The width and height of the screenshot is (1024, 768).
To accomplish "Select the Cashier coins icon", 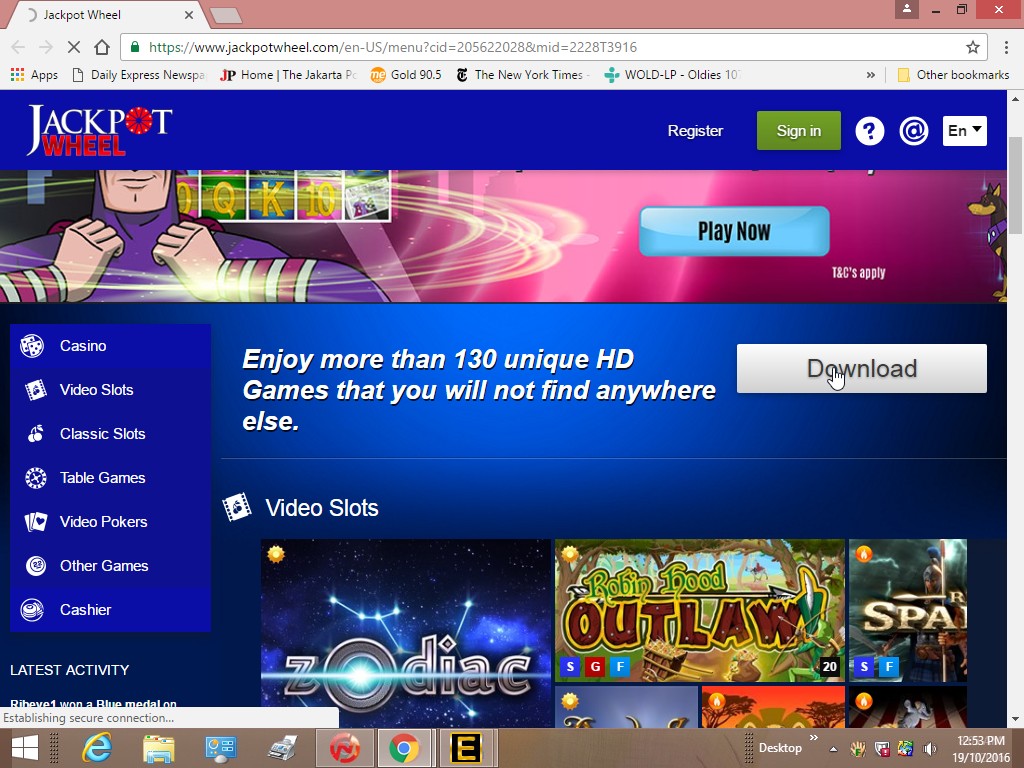I will click(32, 610).
